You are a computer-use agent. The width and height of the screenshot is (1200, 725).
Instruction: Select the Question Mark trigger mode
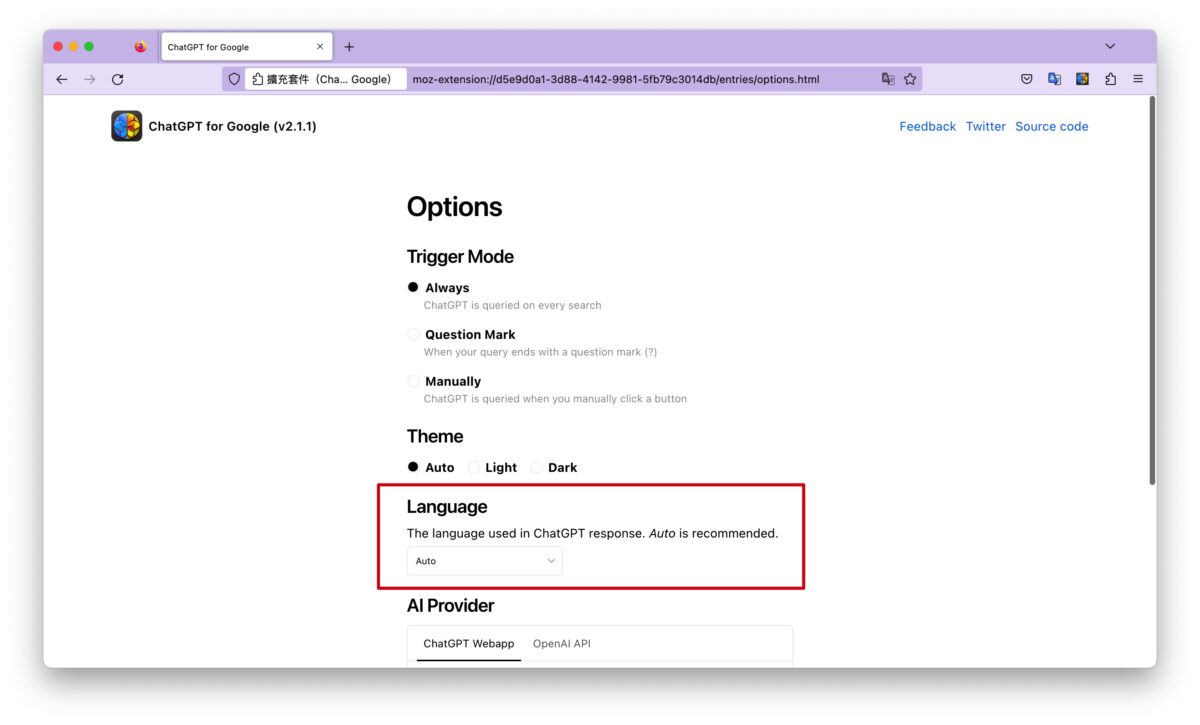(x=413, y=334)
